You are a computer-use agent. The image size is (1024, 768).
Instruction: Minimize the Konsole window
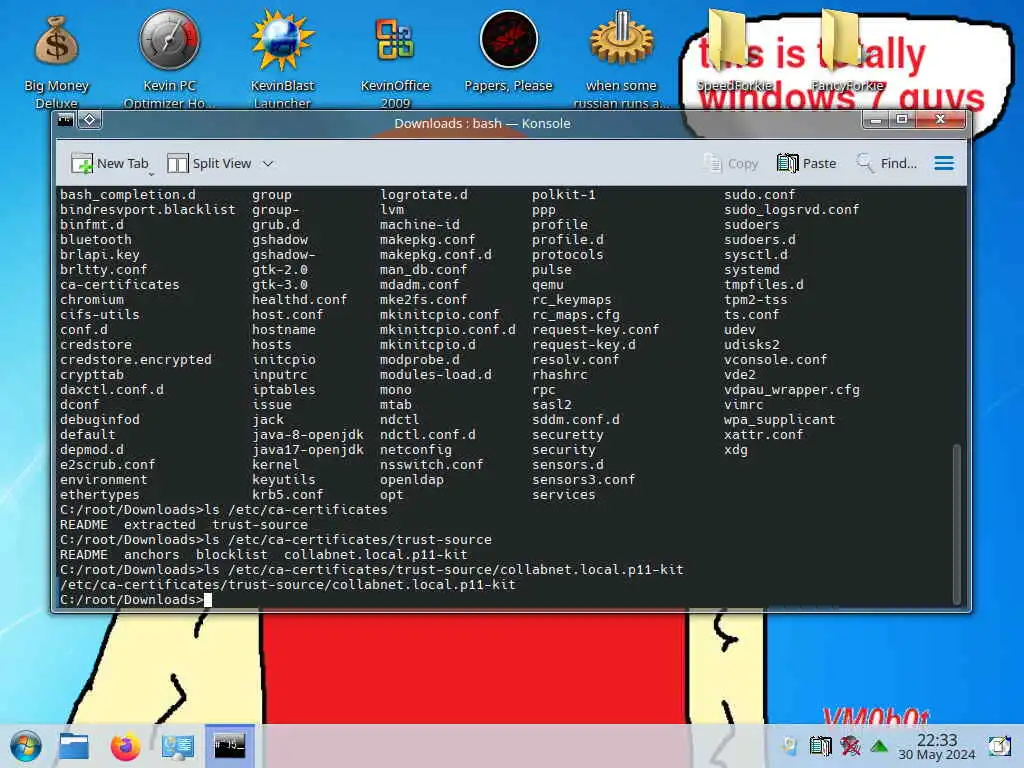pos(876,120)
